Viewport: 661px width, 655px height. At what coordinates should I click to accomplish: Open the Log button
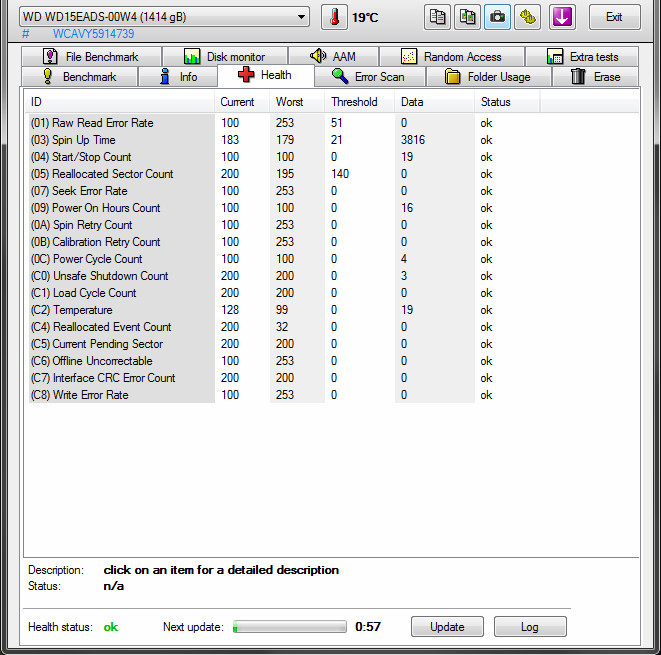click(x=530, y=627)
